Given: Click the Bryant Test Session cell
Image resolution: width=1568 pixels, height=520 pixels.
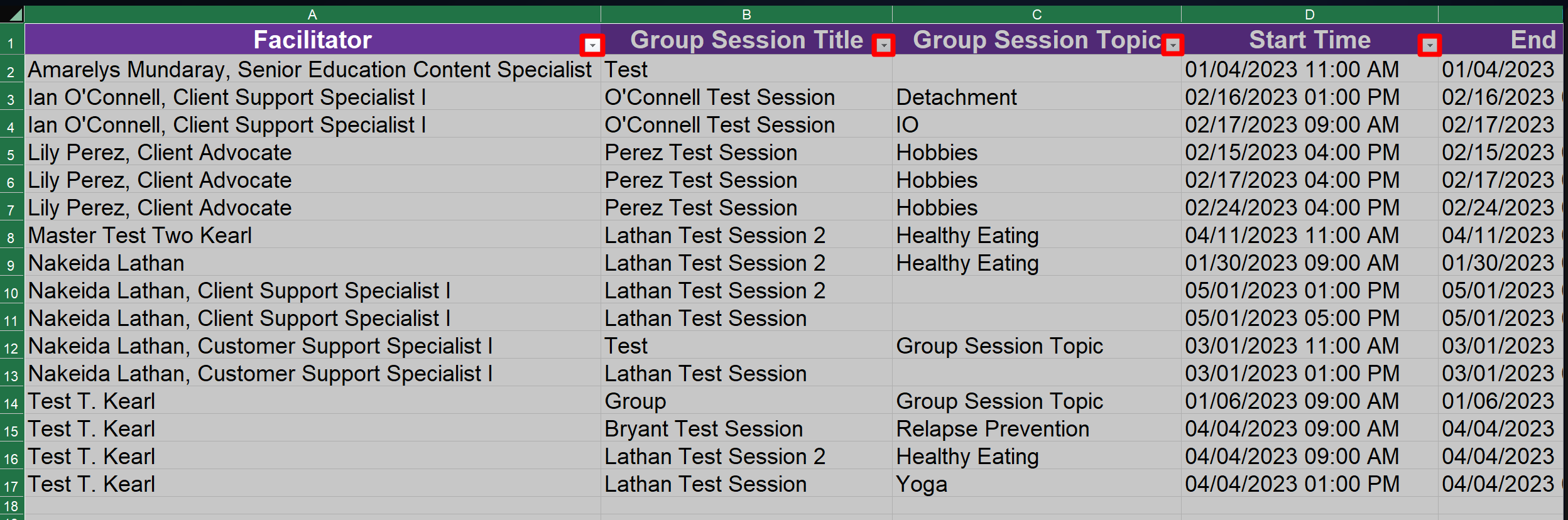Looking at the screenshot, I should tap(704, 429).
